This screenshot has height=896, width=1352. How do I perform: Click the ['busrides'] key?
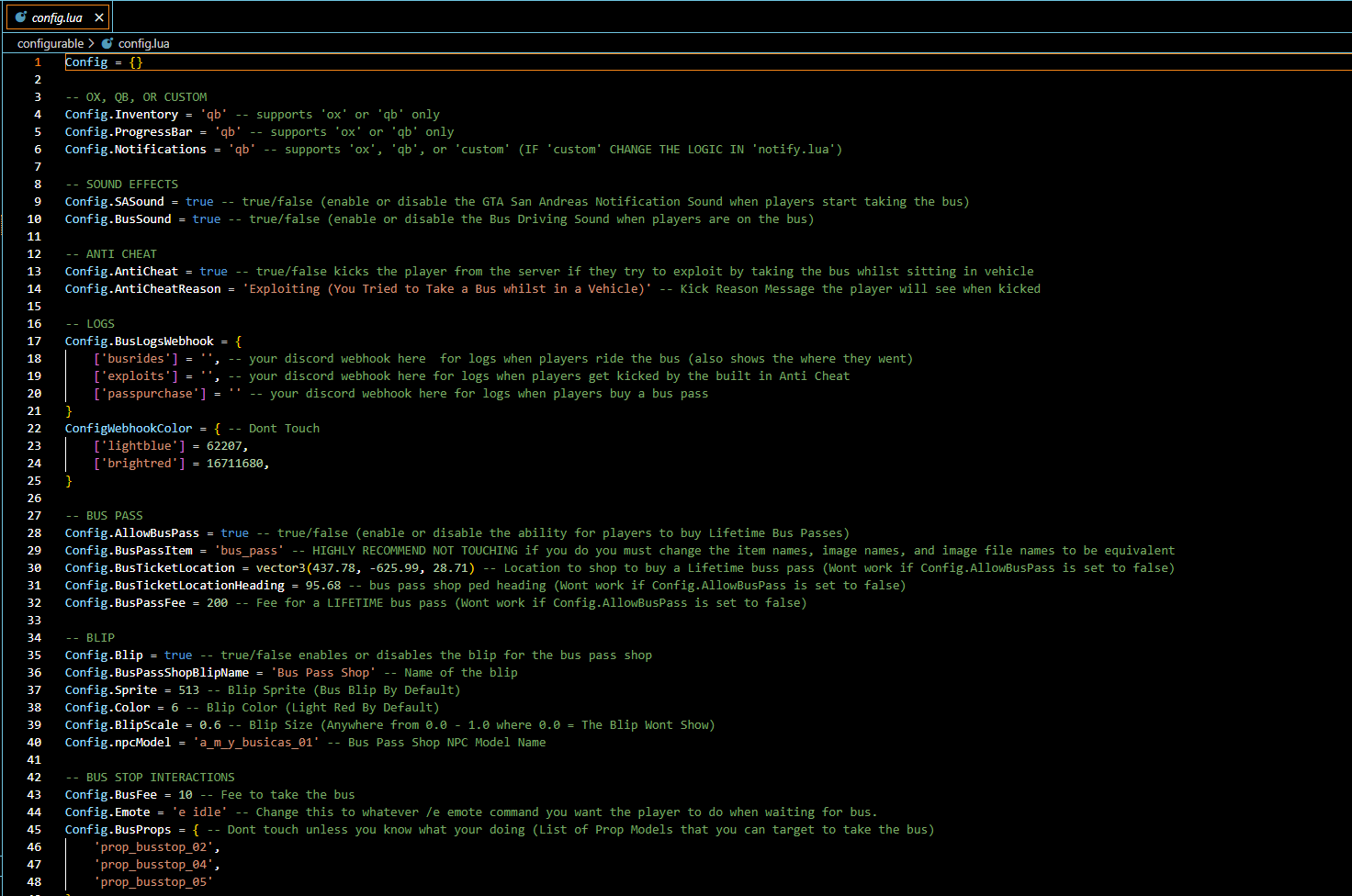[x=136, y=359]
